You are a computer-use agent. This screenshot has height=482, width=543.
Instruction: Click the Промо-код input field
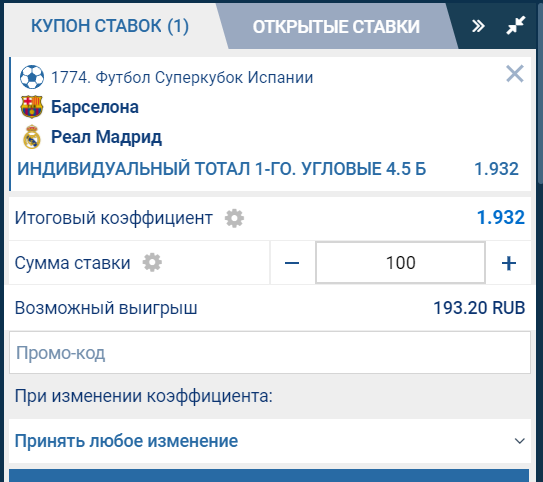click(270, 352)
